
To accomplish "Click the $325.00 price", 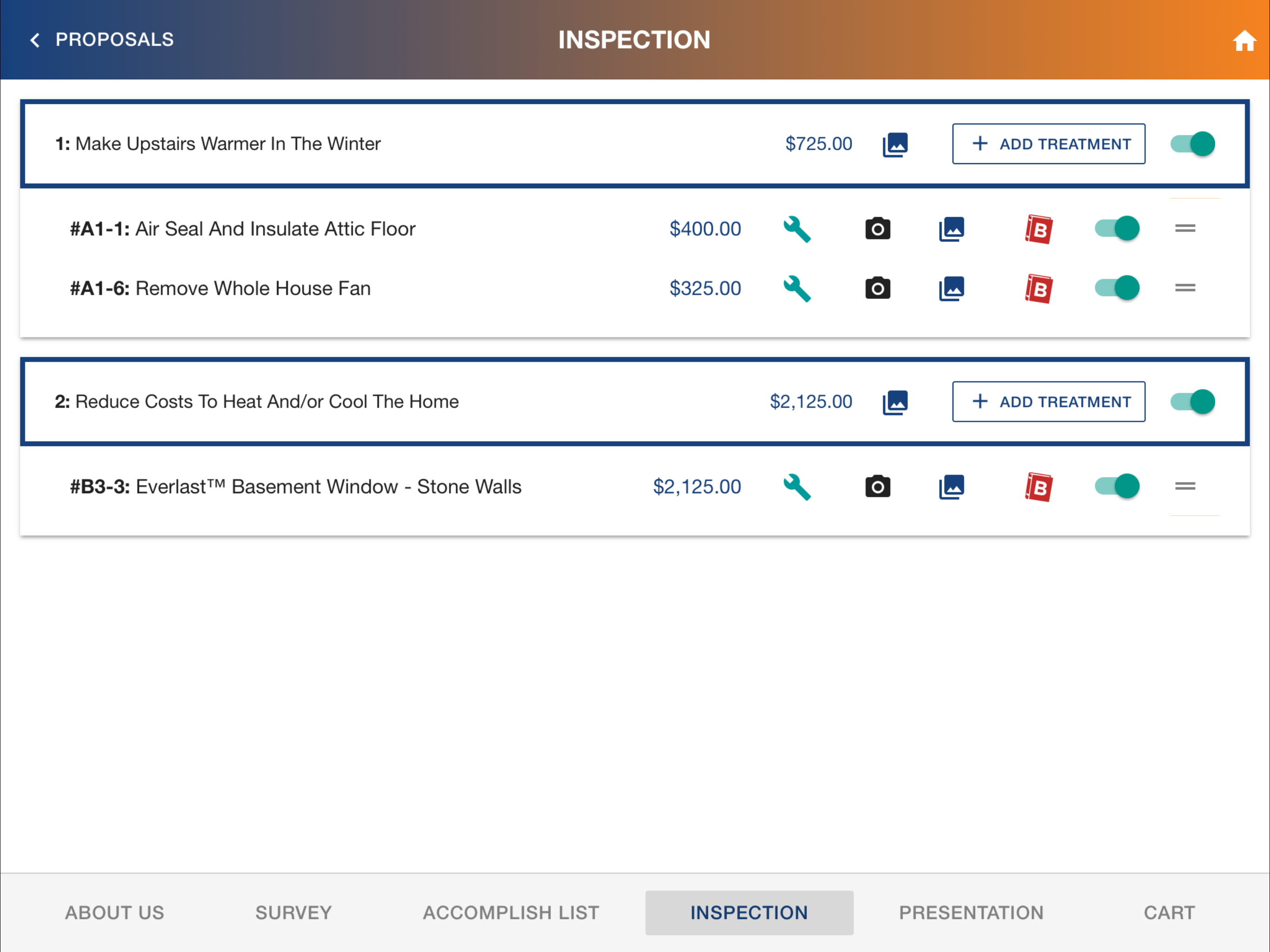I will pyautogui.click(x=705, y=288).
